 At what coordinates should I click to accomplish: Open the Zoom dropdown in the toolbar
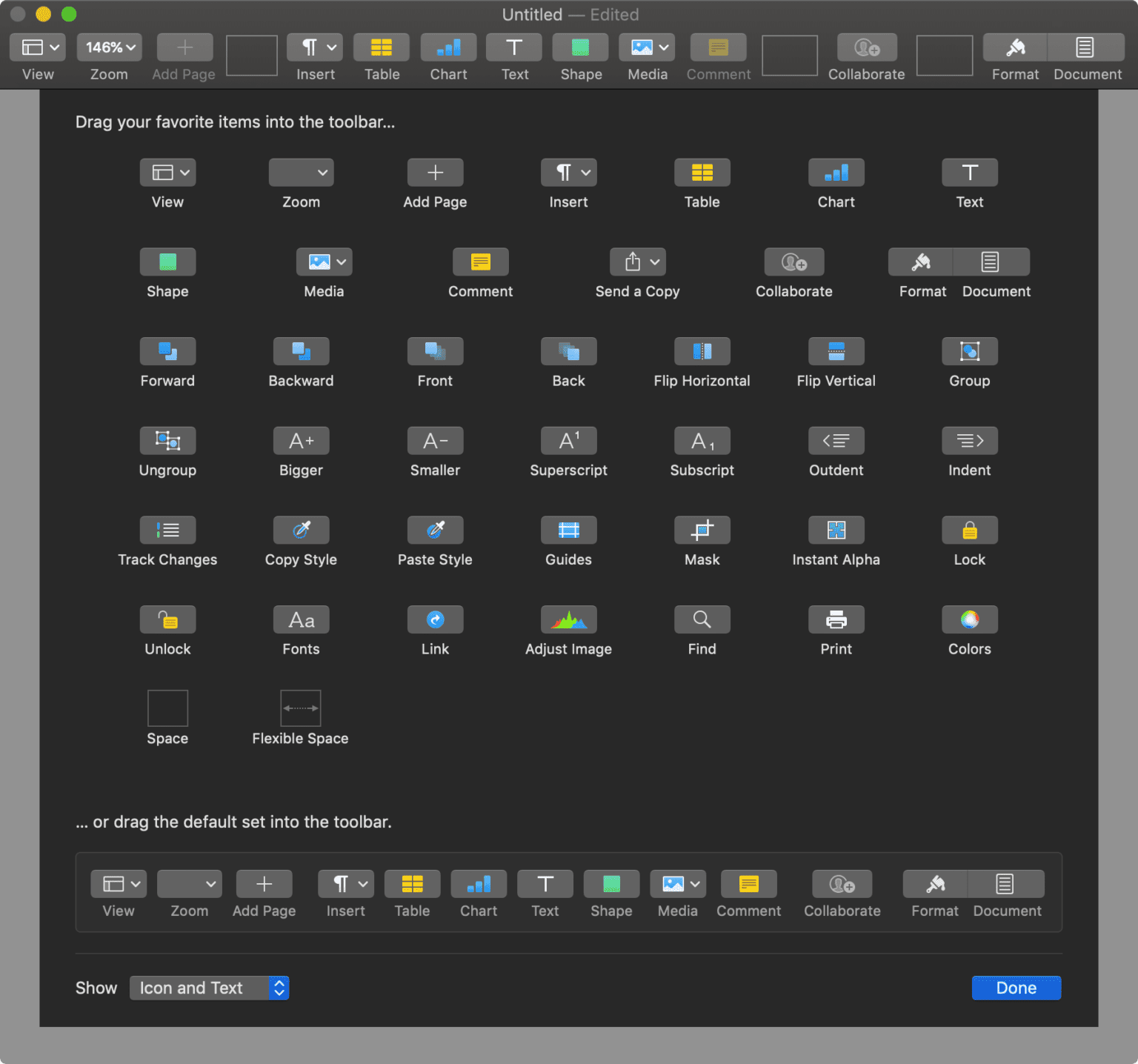pos(109,47)
